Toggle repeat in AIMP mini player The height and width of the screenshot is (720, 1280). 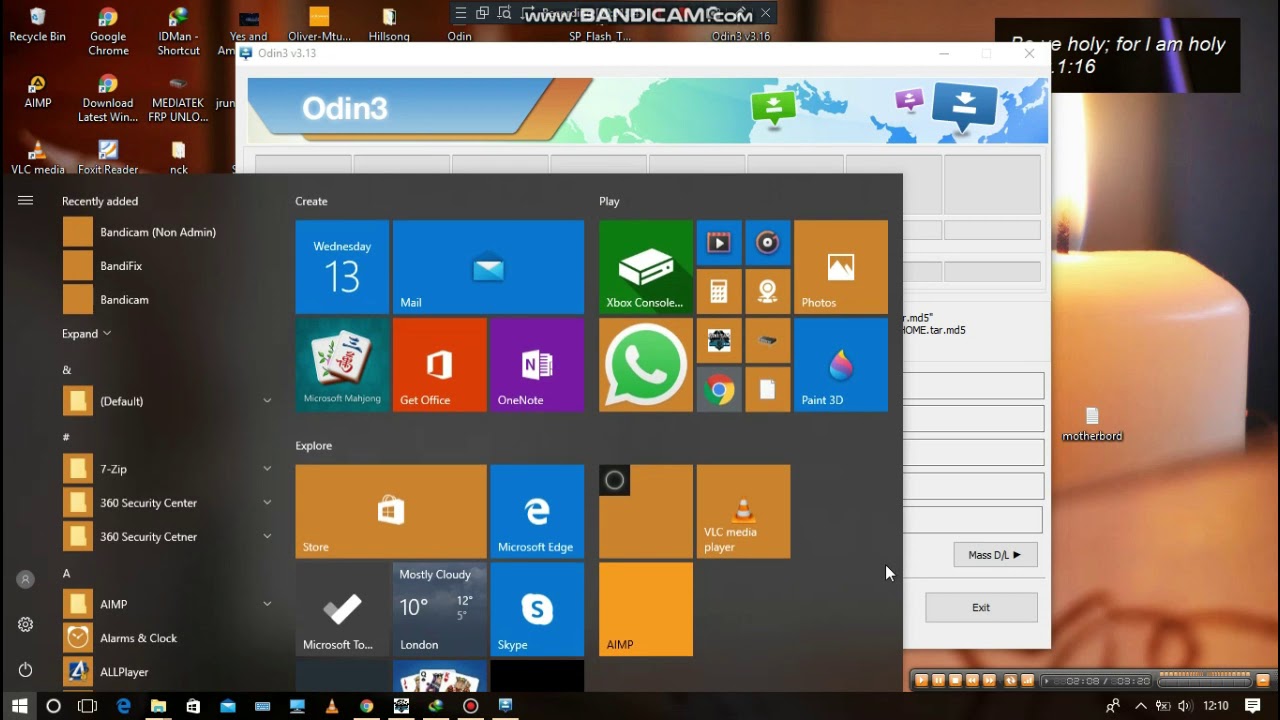1010,681
